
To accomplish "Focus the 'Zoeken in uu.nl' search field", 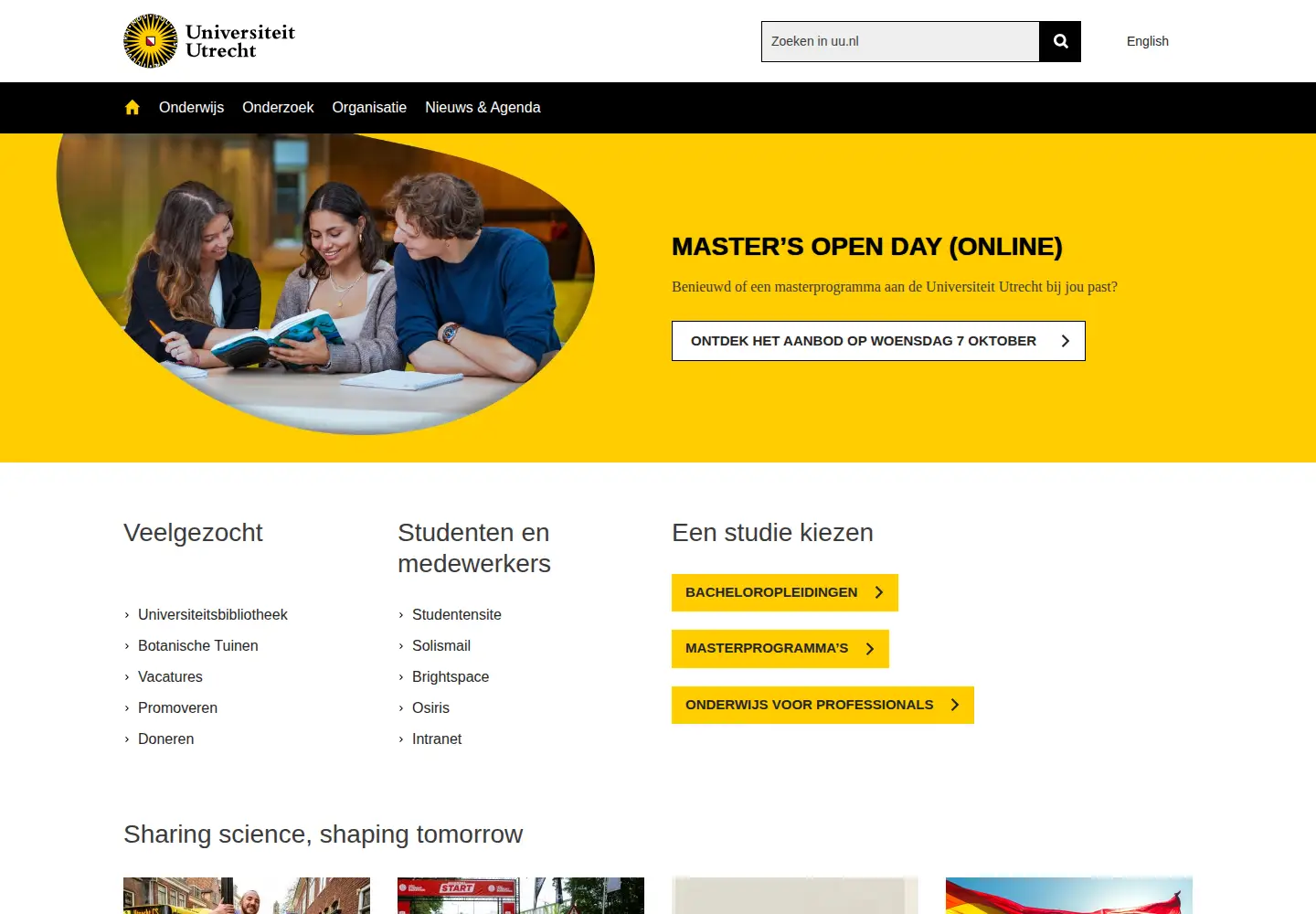I will pyautogui.click(x=900, y=41).
